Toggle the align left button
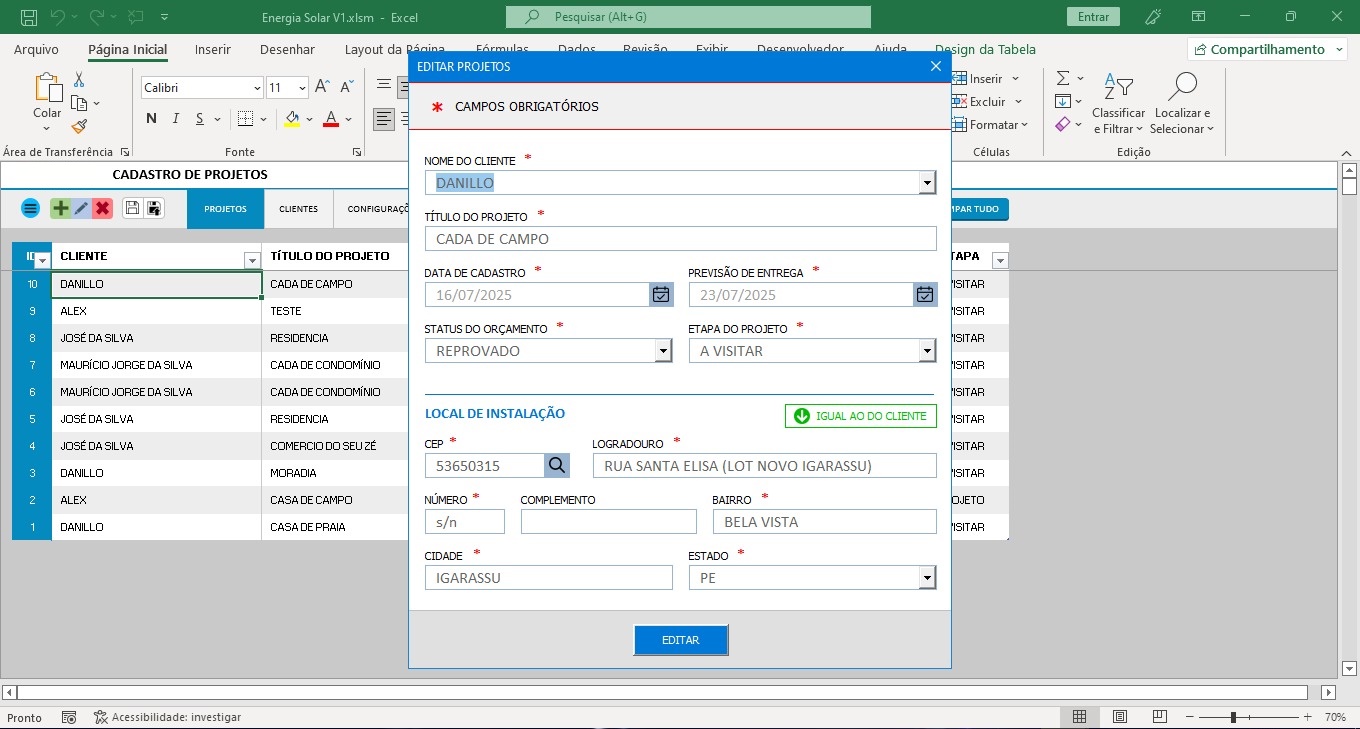 (x=384, y=119)
